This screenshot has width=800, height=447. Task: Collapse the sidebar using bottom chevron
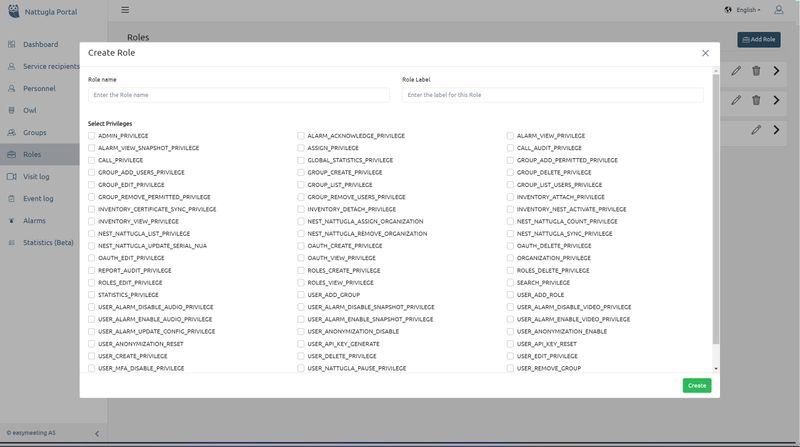pyautogui.click(x=97, y=433)
